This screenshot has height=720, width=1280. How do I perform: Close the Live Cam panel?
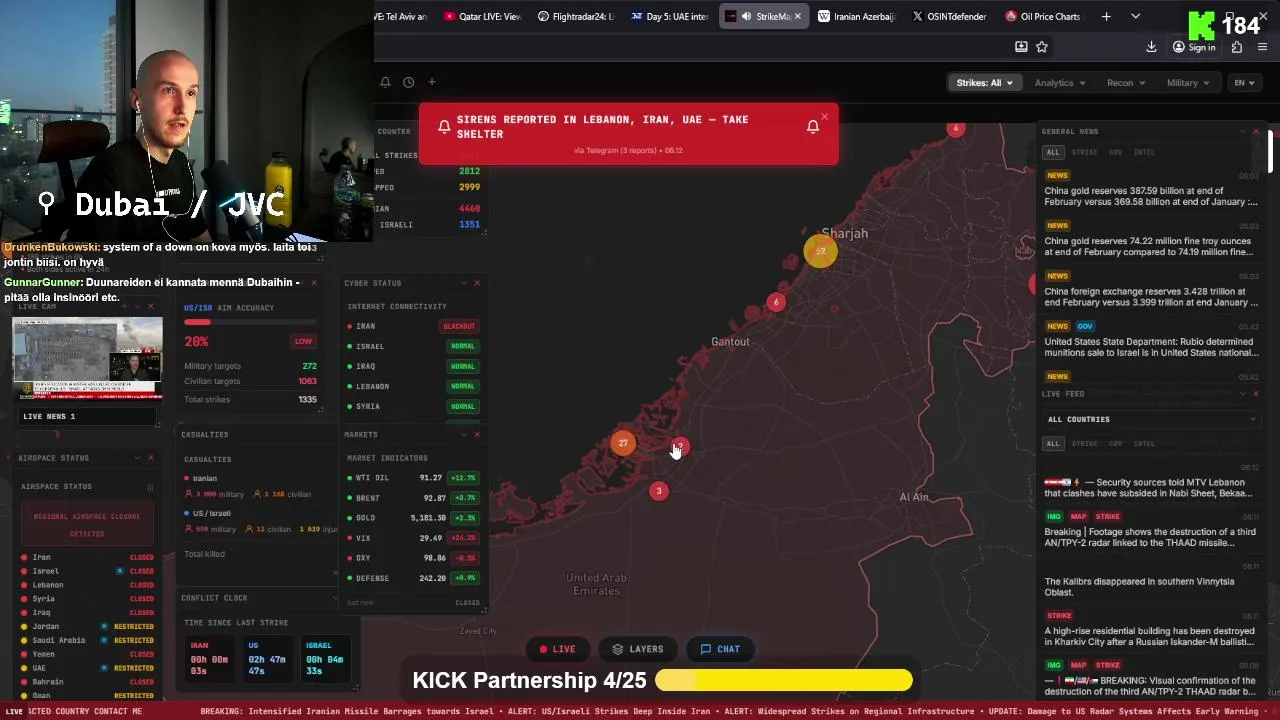tap(151, 306)
